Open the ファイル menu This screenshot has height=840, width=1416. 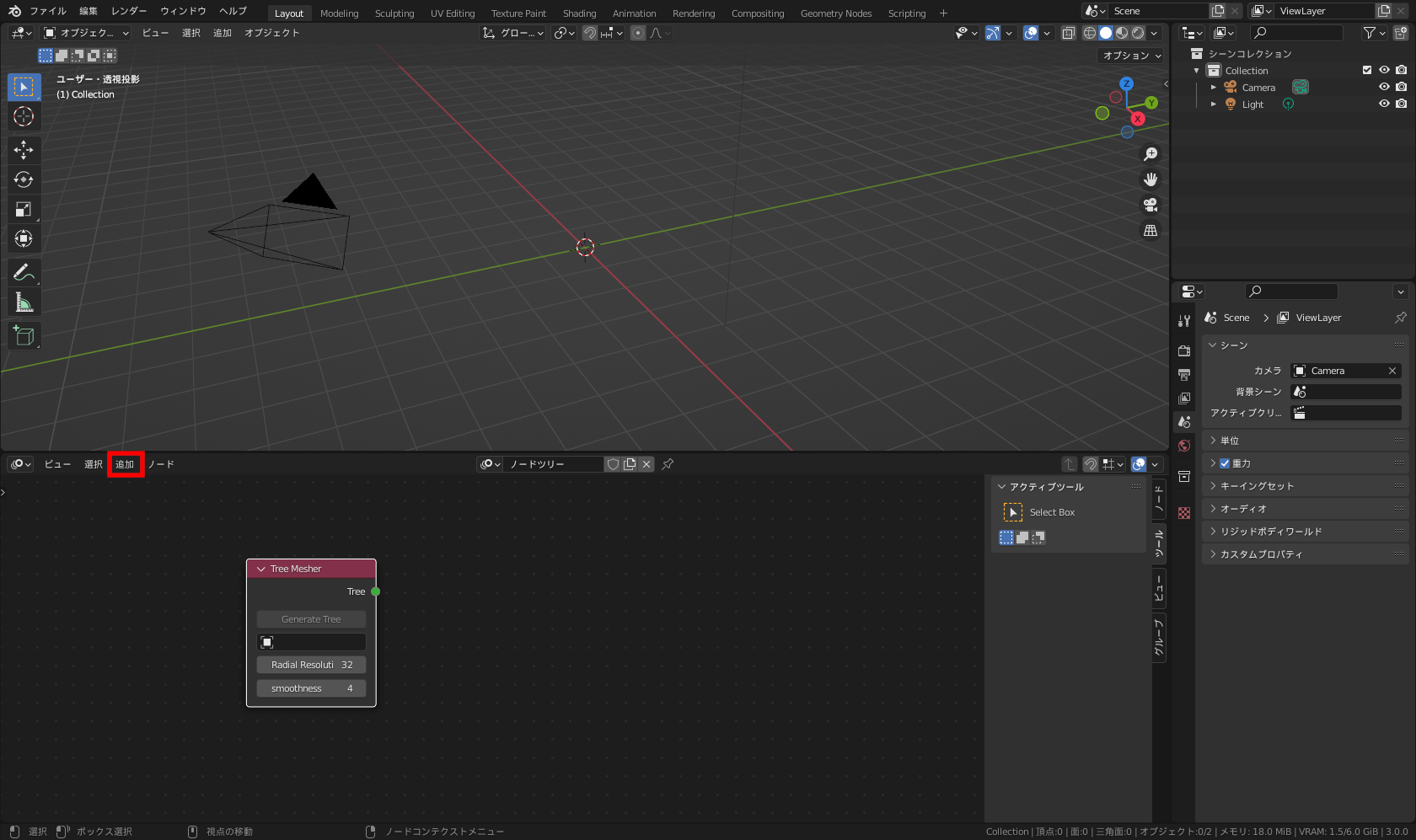[x=48, y=11]
